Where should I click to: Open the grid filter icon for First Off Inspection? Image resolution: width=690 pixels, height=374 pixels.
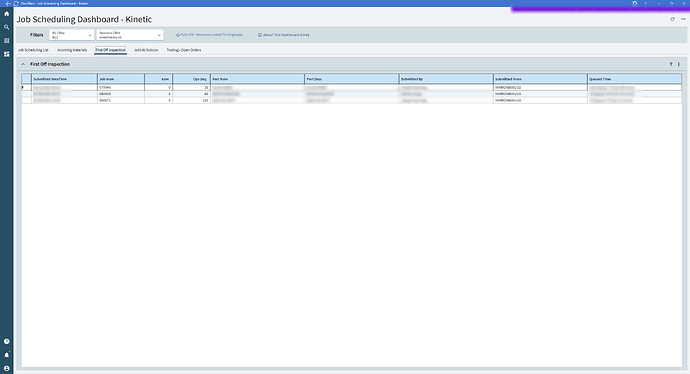click(671, 64)
